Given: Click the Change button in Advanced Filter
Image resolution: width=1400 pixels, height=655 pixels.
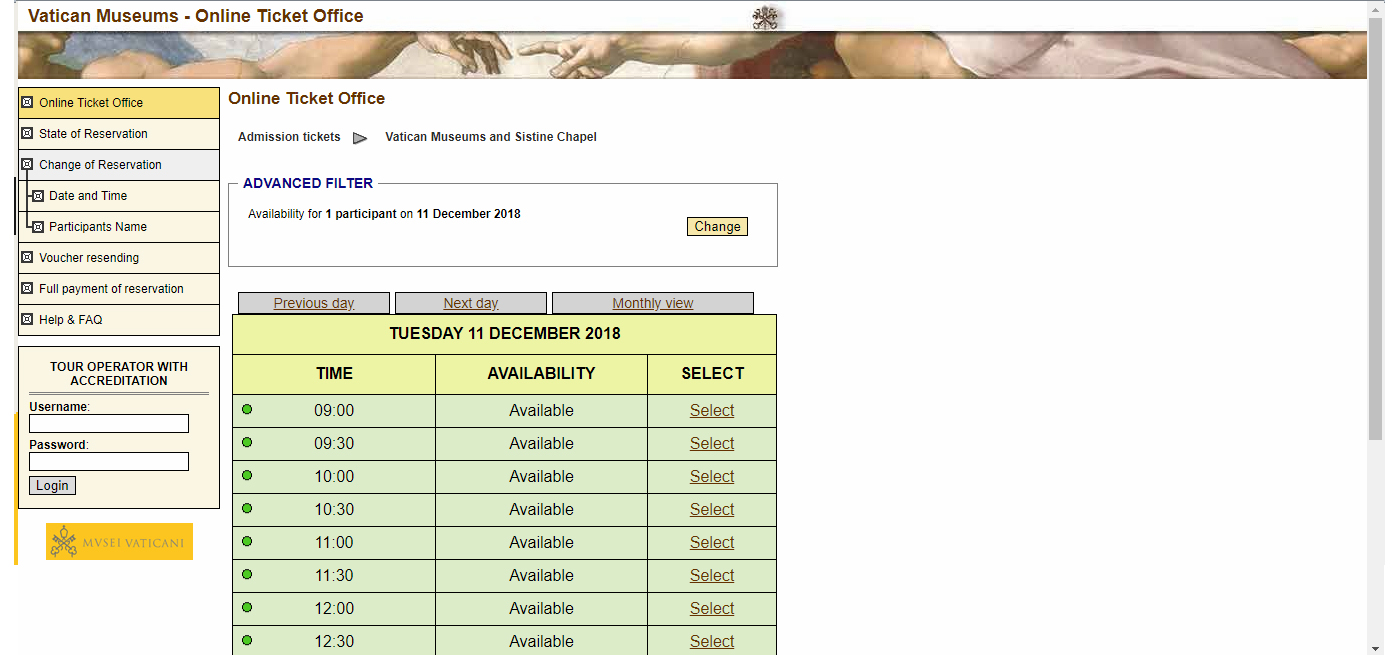Looking at the screenshot, I should click(x=717, y=227).
